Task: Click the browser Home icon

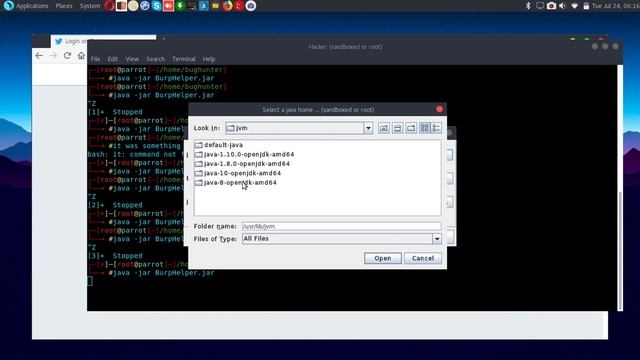Action: (x=81, y=56)
